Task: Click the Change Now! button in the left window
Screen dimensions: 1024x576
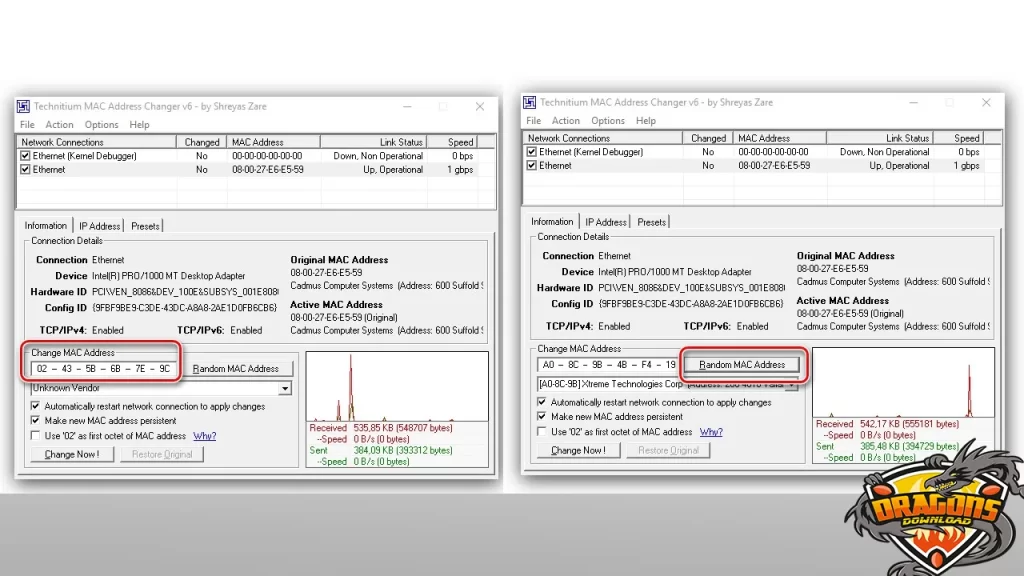Action: tap(71, 454)
